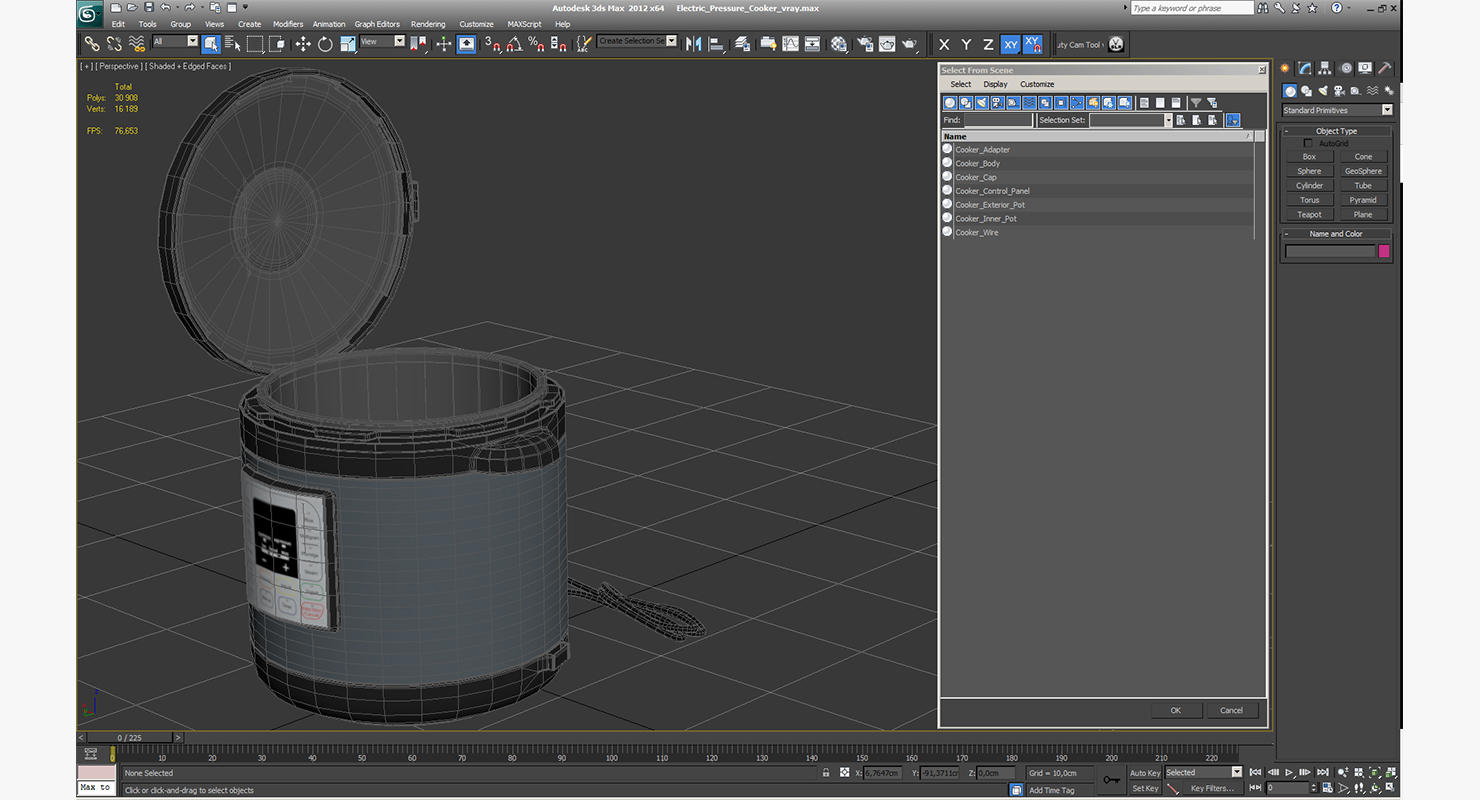The width and height of the screenshot is (1480, 800).
Task: Open Customize menu in Select From Scene dialog
Action: (x=1037, y=84)
